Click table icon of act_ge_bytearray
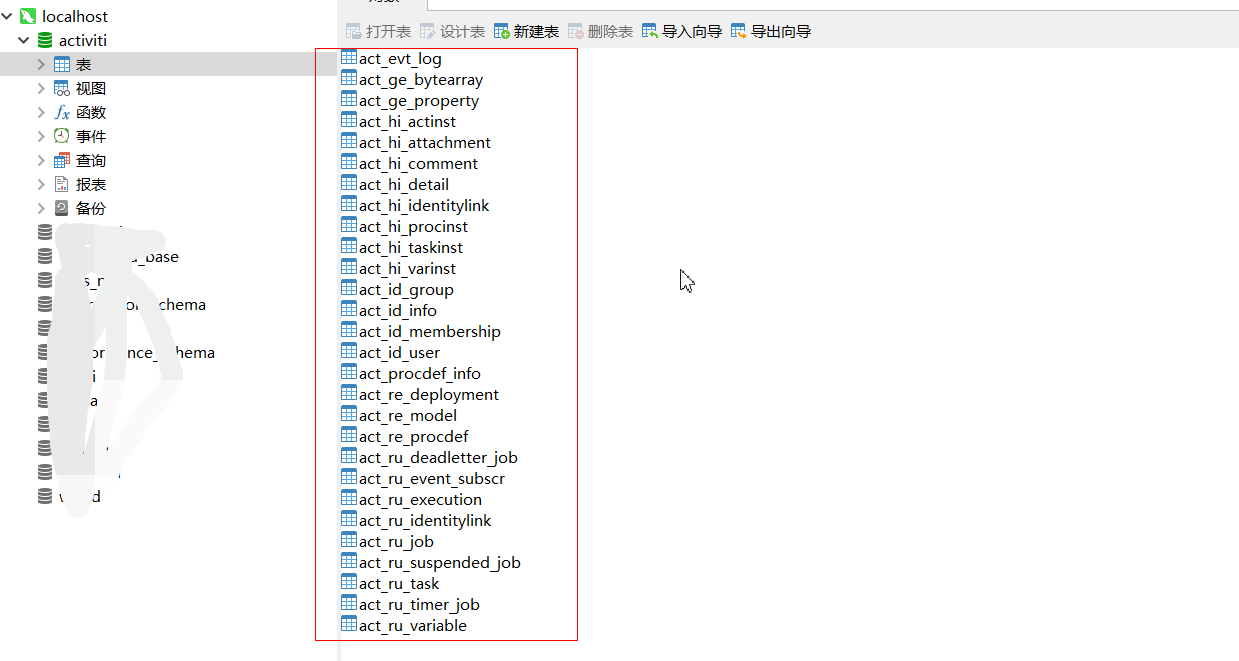Image resolution: width=1239 pixels, height=661 pixels. 349,78
